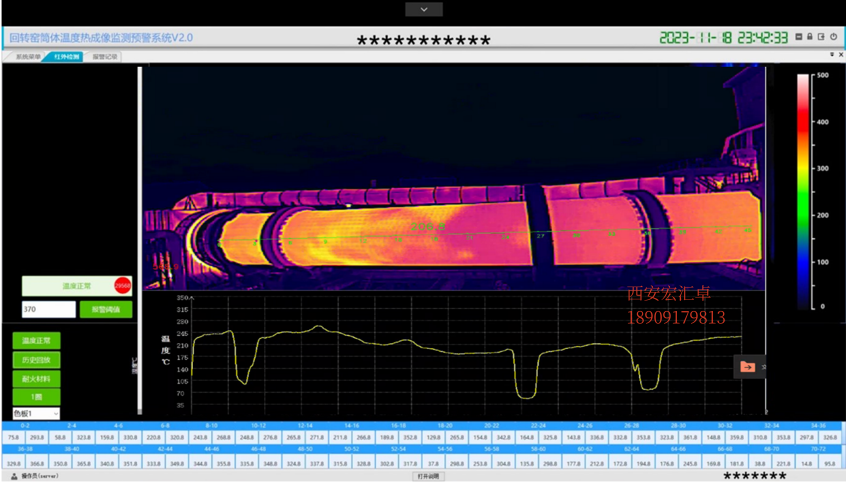Click the green 温度正常 button
This screenshot has width=846, height=483.
coord(36,341)
